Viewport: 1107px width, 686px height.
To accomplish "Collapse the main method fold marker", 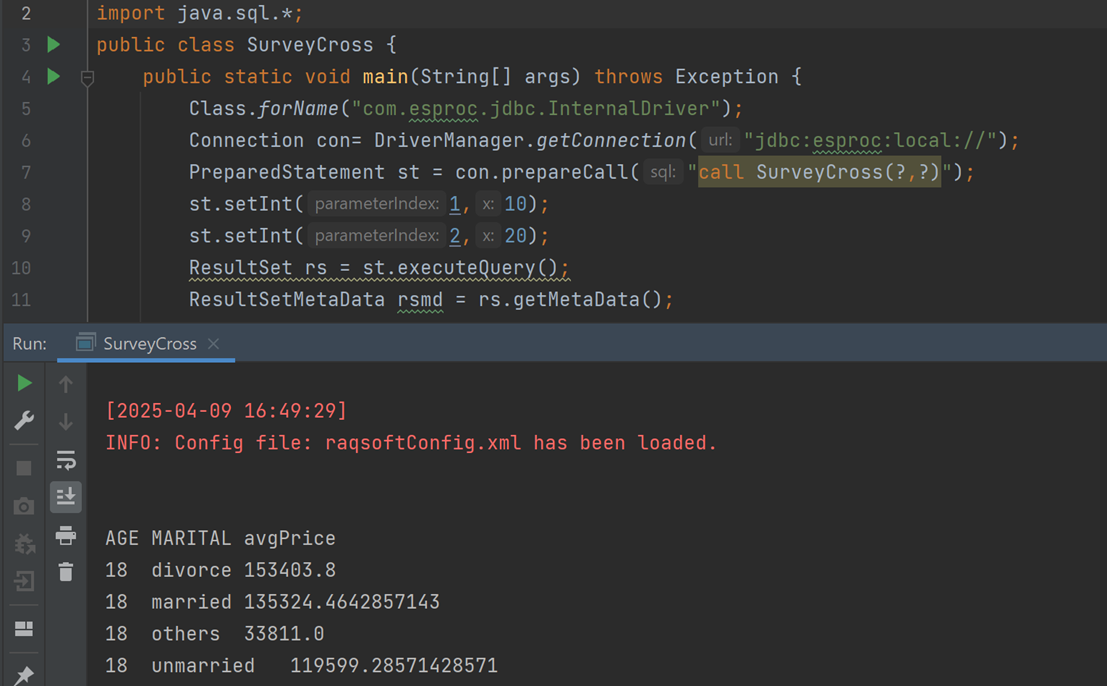I will pos(87,77).
